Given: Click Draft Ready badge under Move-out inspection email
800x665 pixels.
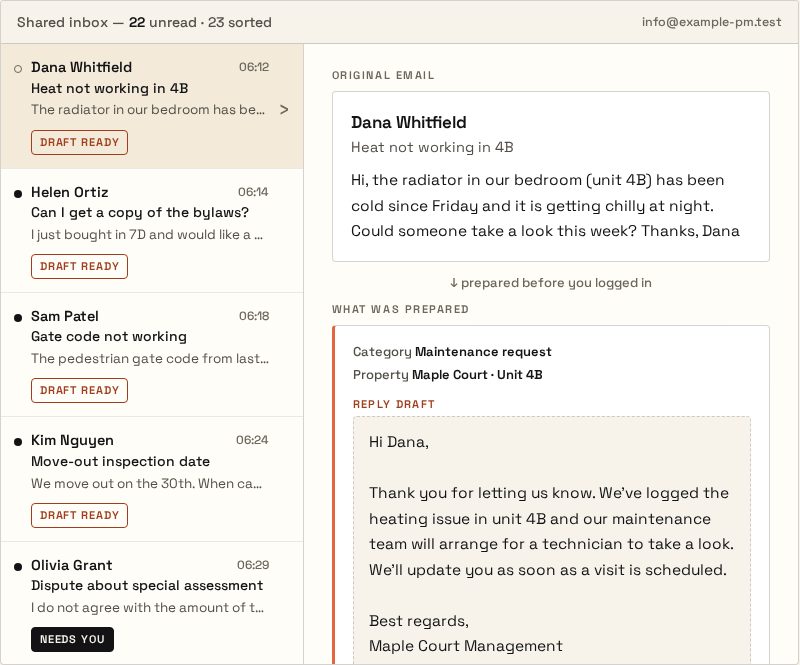Looking at the screenshot, I should (79, 515).
